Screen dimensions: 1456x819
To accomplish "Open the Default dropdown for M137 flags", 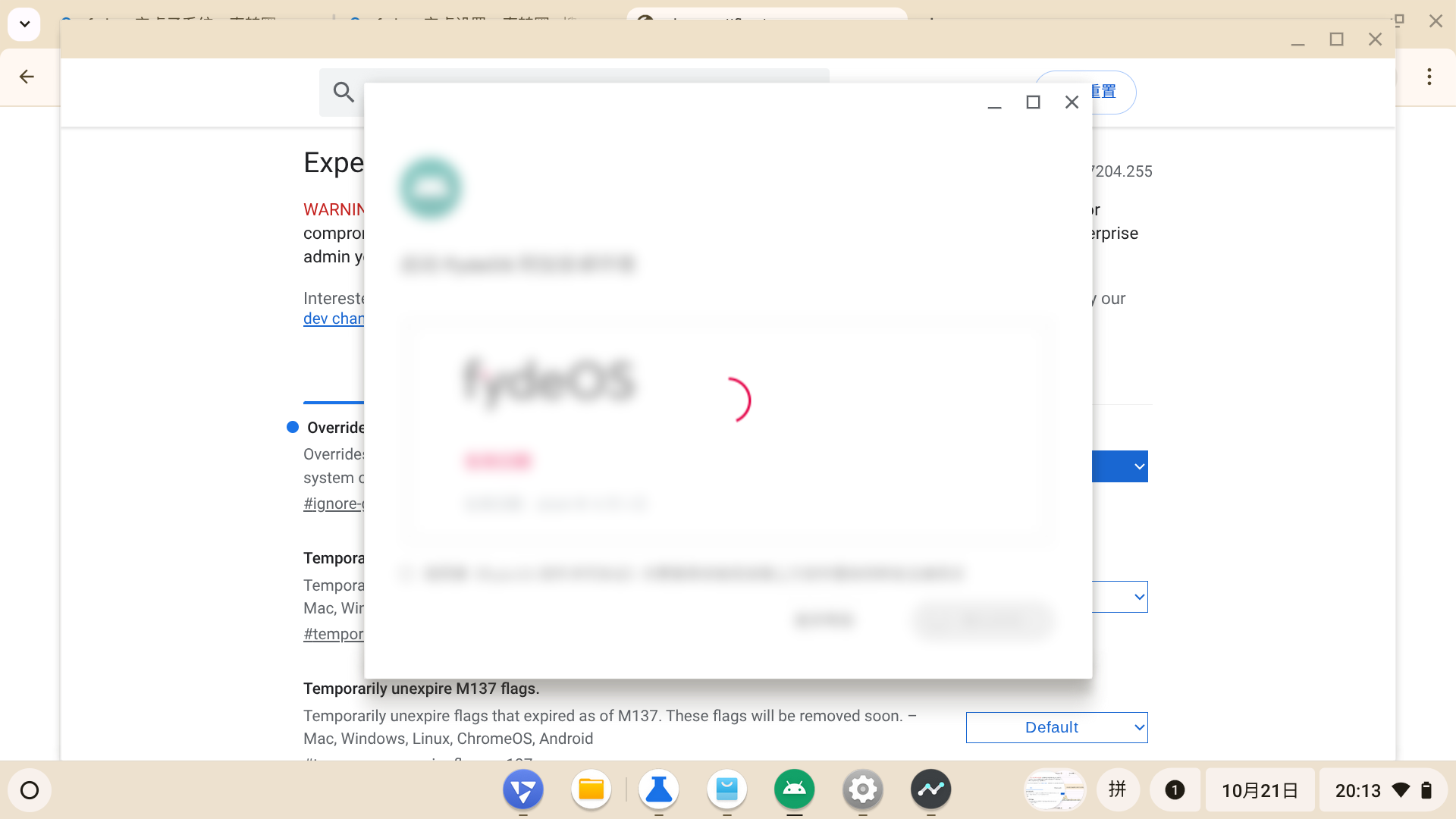I will [1056, 727].
